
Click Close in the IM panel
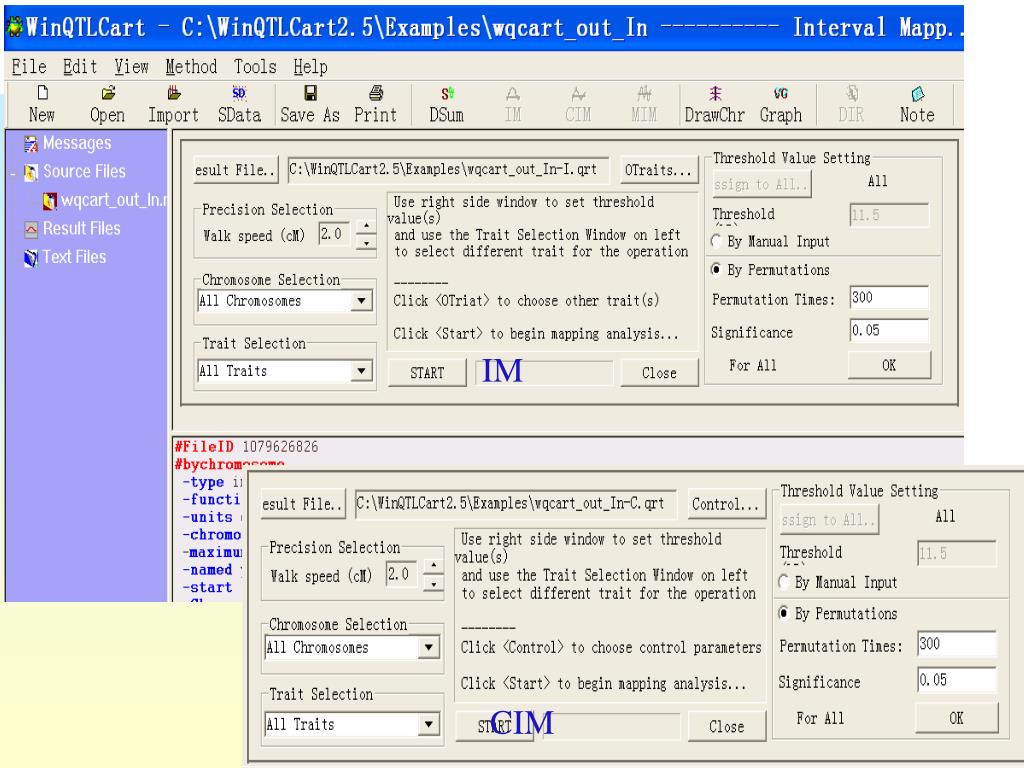point(659,373)
